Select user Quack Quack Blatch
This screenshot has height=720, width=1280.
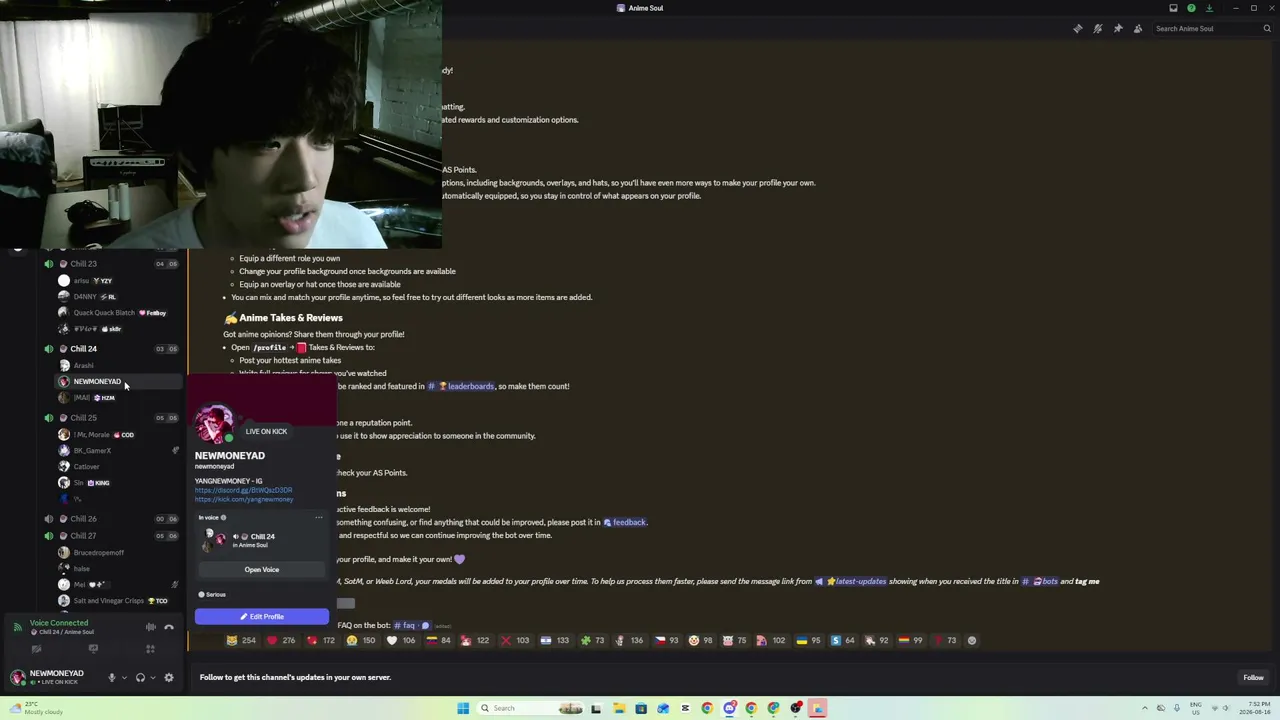[x=104, y=313]
